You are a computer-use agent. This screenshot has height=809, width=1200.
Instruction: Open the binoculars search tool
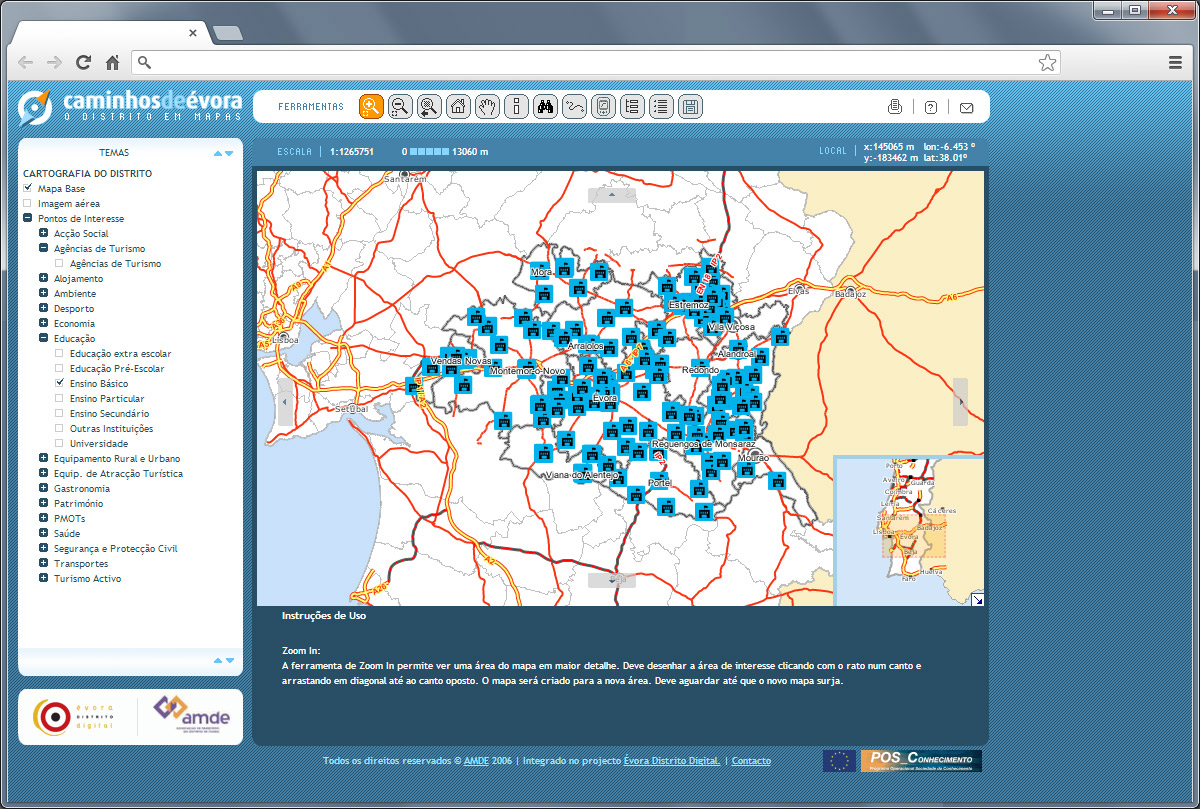[x=545, y=107]
